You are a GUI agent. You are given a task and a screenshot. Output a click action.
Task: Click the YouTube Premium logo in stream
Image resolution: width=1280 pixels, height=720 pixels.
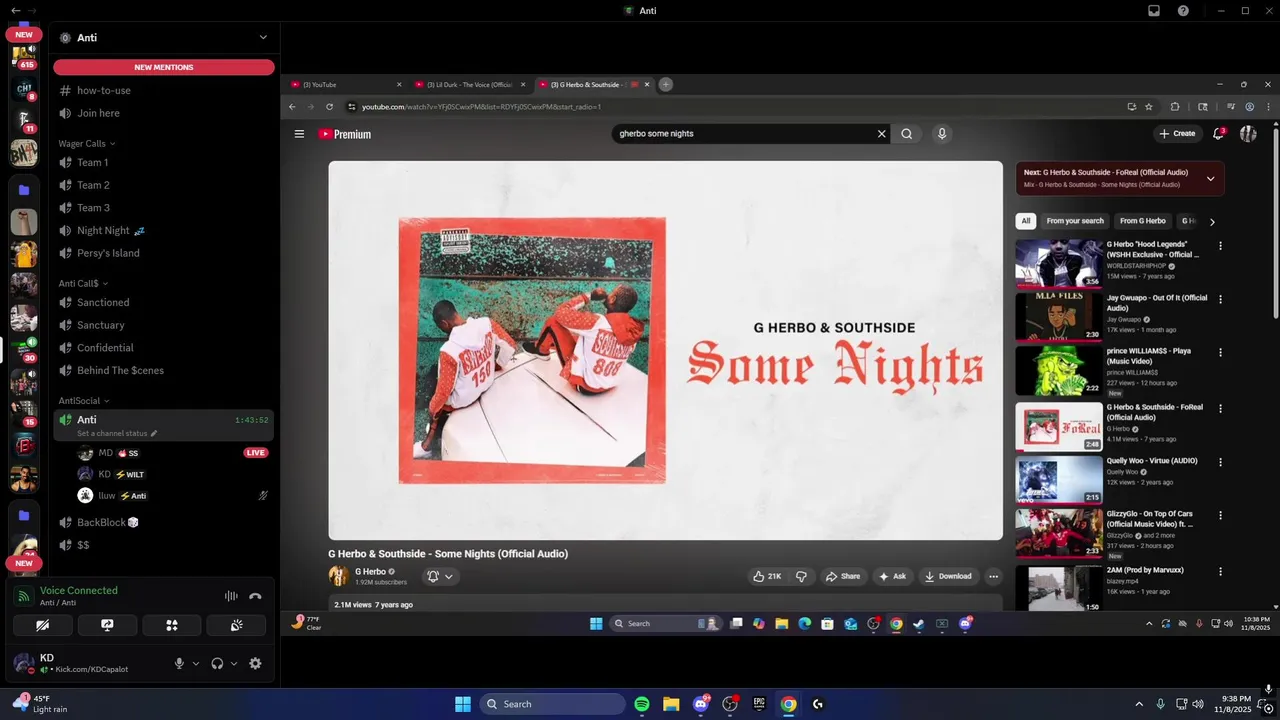[x=345, y=134]
